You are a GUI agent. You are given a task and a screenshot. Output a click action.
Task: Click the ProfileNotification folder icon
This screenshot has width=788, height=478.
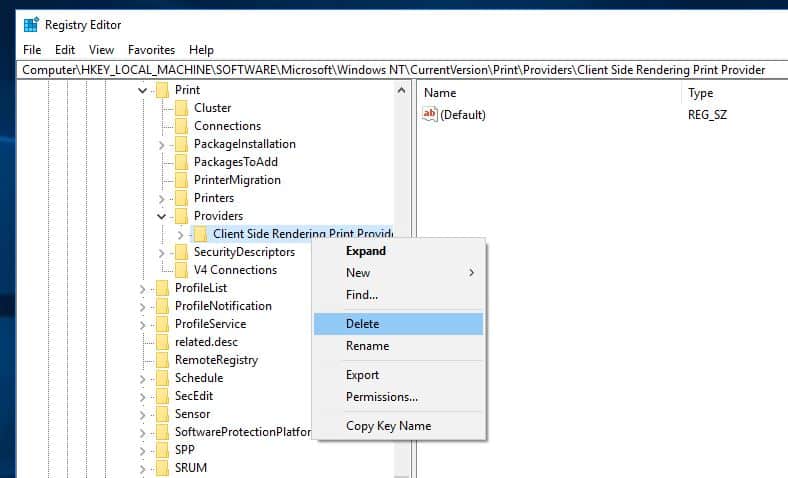pyautogui.click(x=162, y=306)
